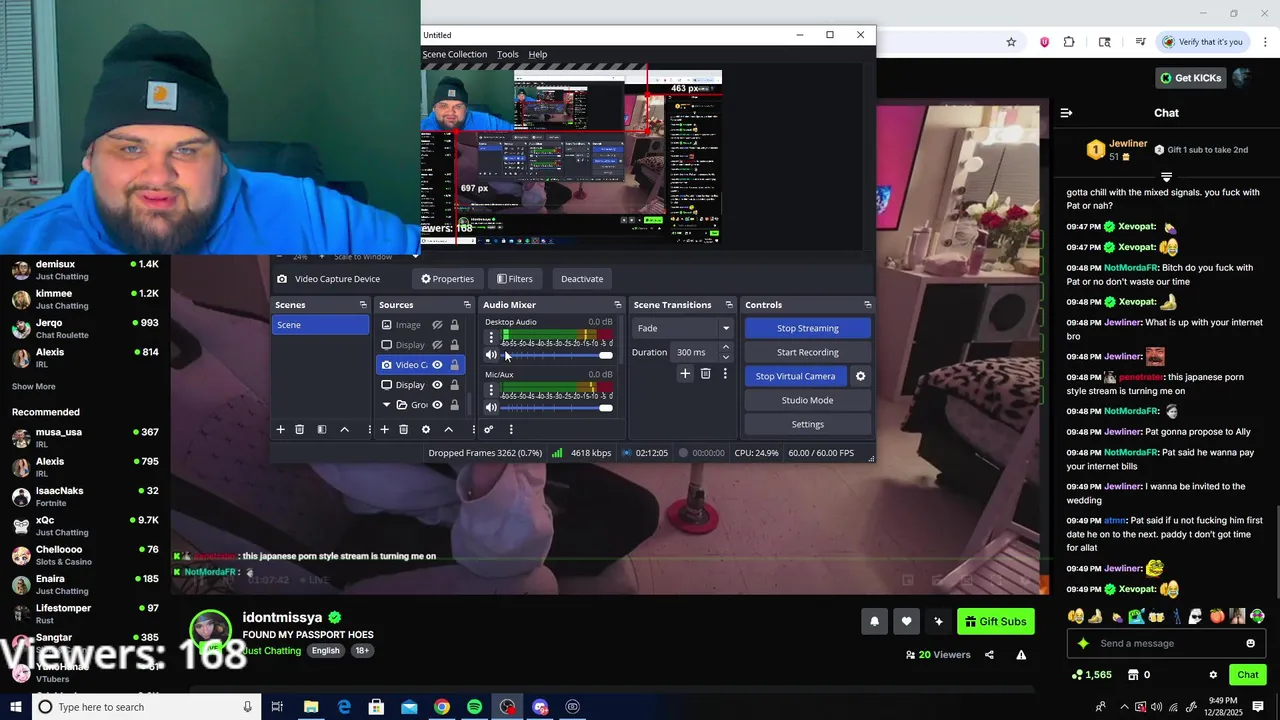Toggle visibility of Image source
Viewport: 1280px width, 720px height.
[437, 325]
